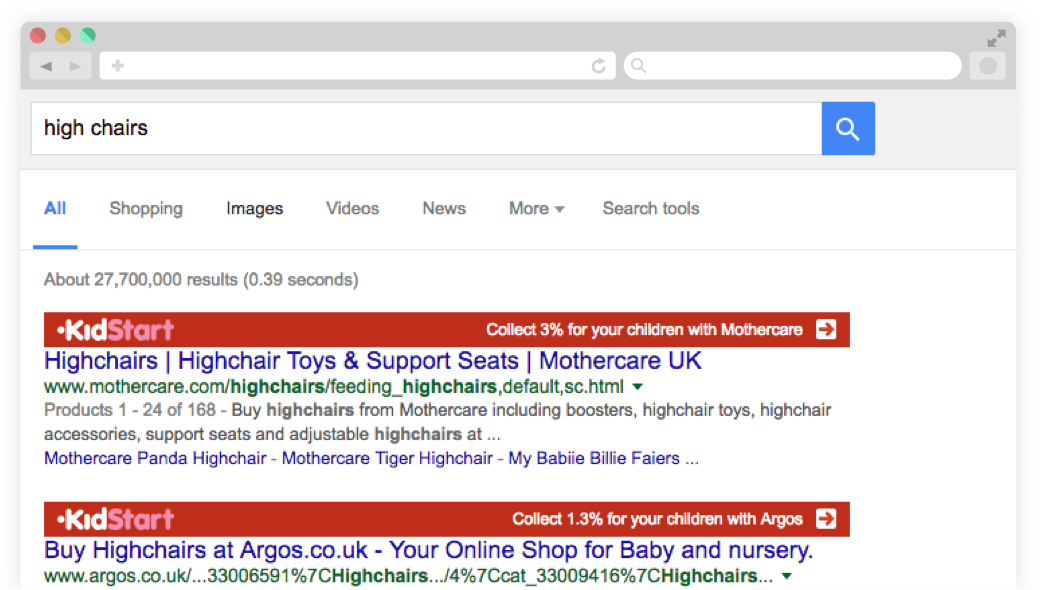1044x590 pixels.
Task: Open the Images tab
Action: pos(254,208)
